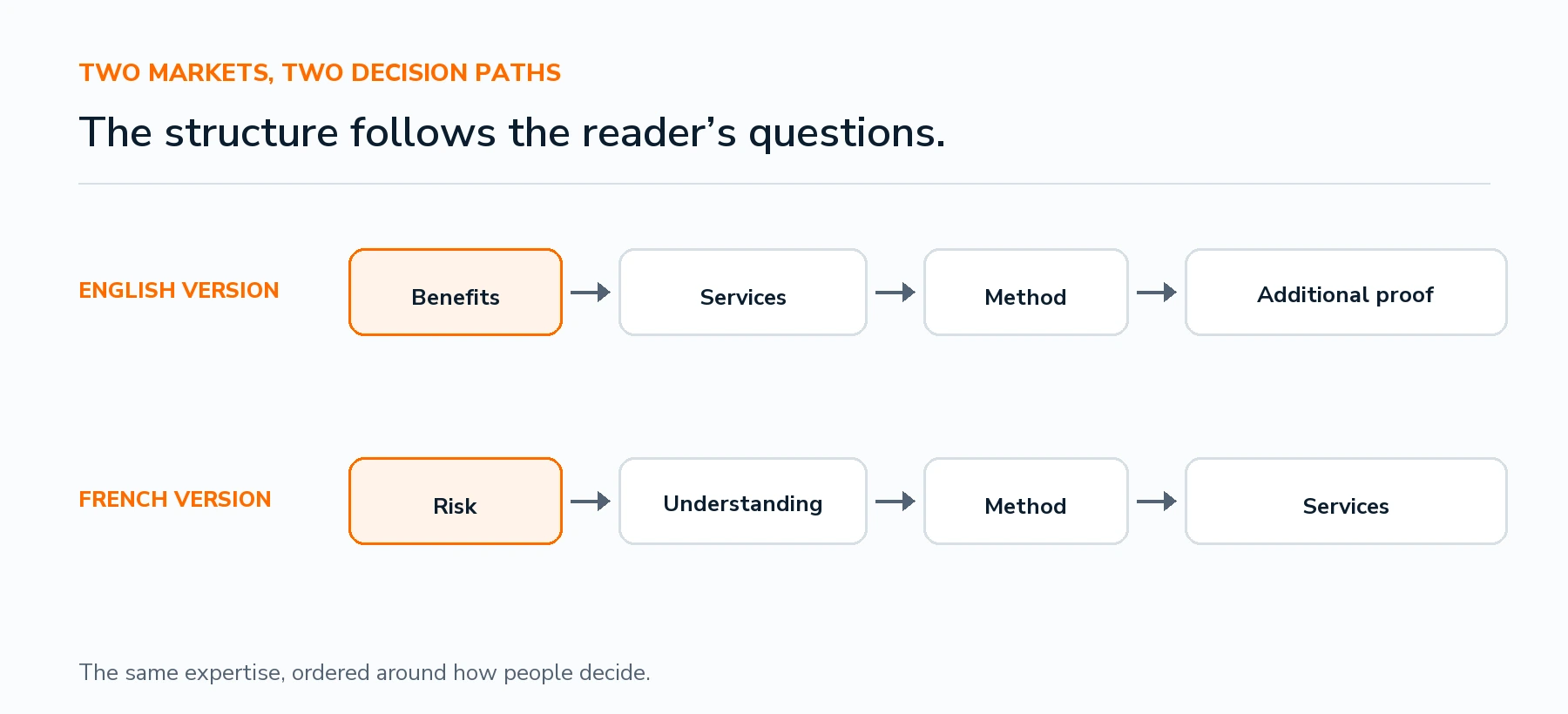The height and width of the screenshot is (714, 1568).
Task: Click arrow between Services and Method, English row
Action: pyautogui.click(x=896, y=293)
